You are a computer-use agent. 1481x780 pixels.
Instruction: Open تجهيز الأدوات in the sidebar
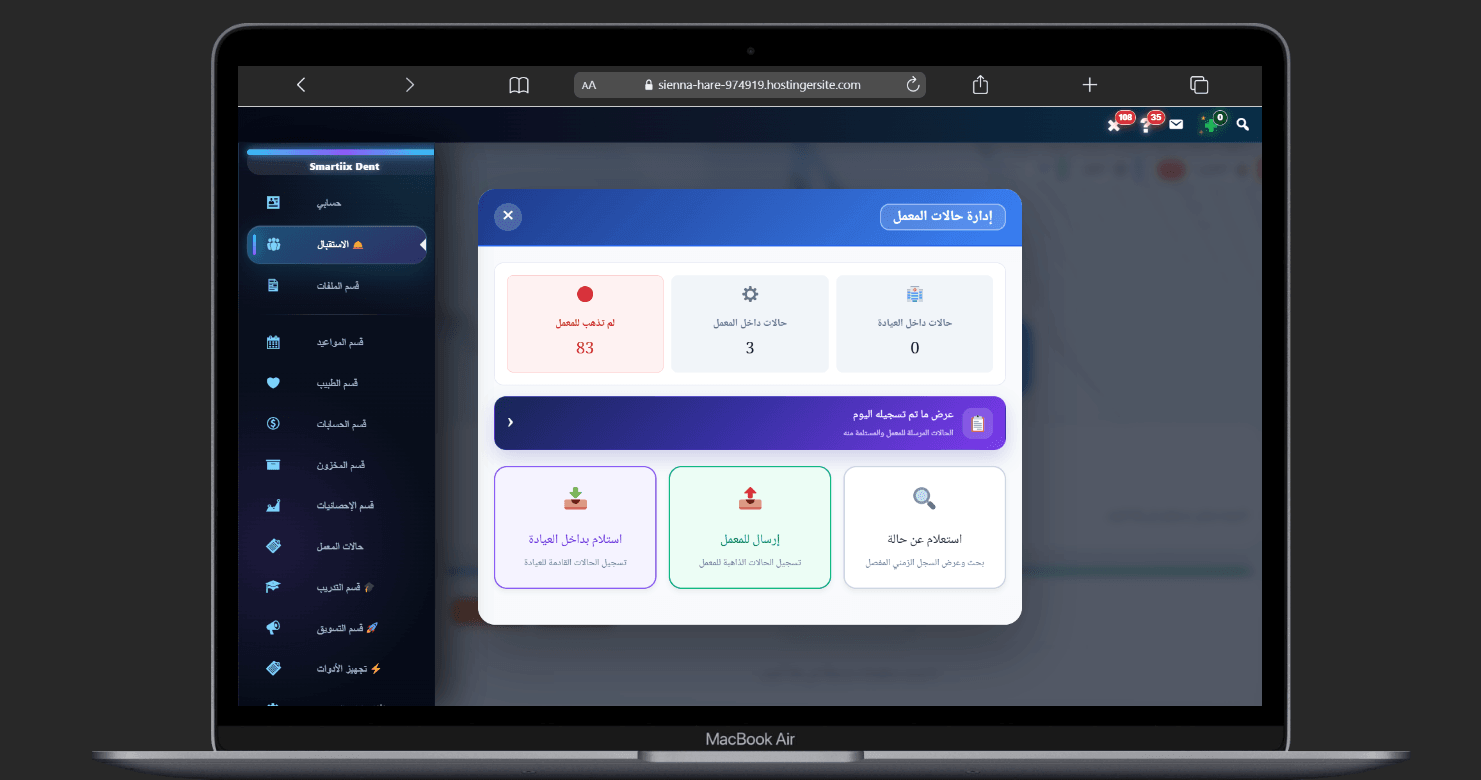337,668
